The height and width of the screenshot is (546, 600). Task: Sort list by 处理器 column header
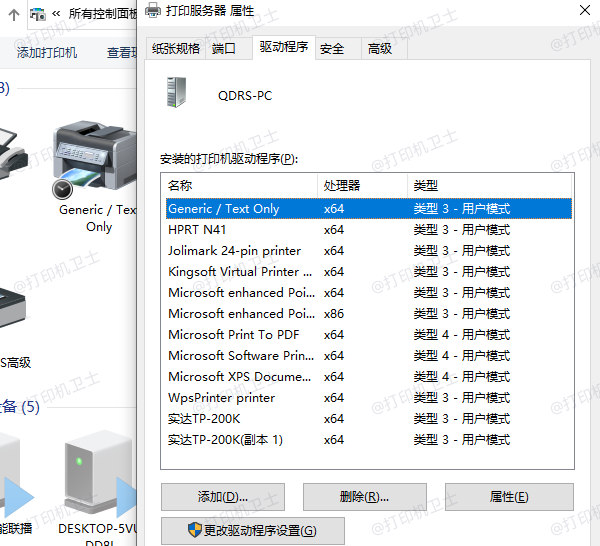click(362, 185)
